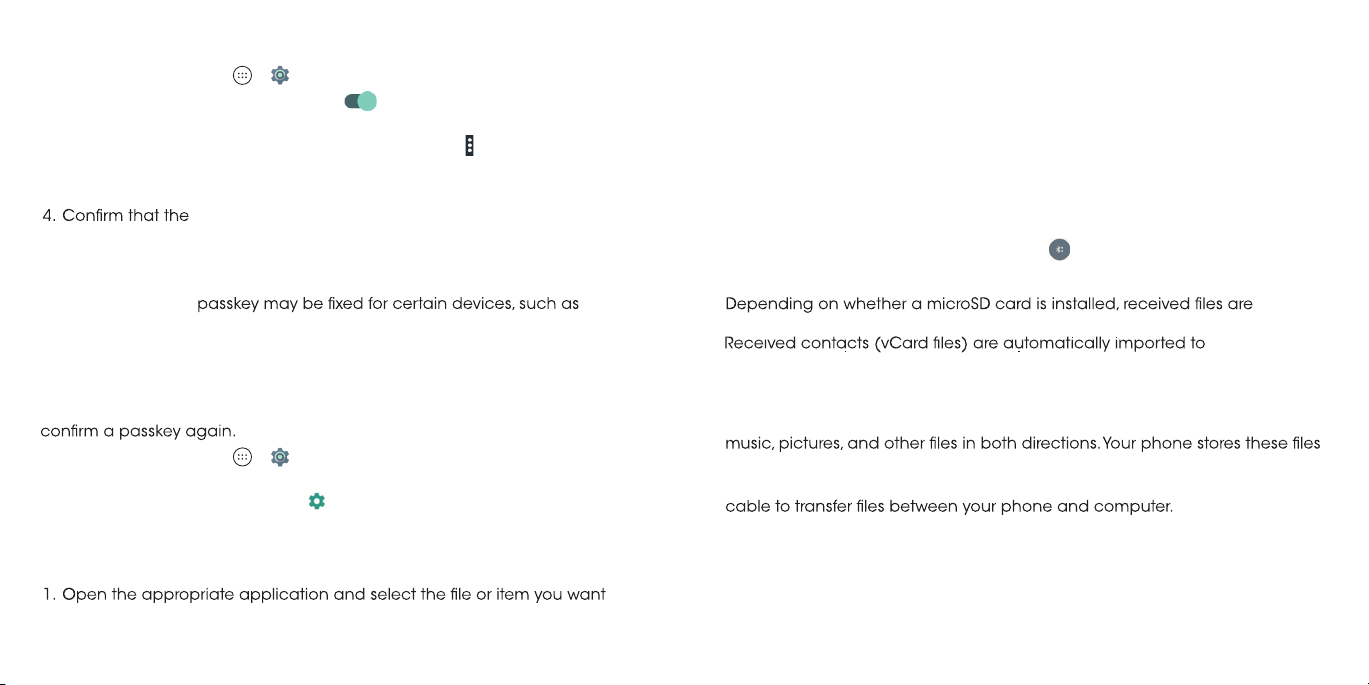Click the 'Depending on whether a microSD card' sentence
This screenshot has height=685, width=1369.
coord(989,304)
